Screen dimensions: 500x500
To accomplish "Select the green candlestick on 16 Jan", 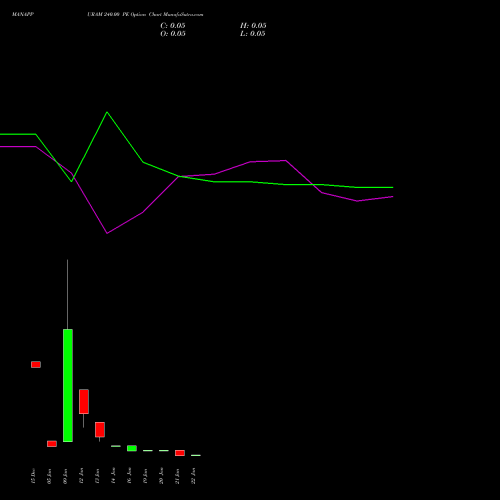I will (x=132, y=448).
